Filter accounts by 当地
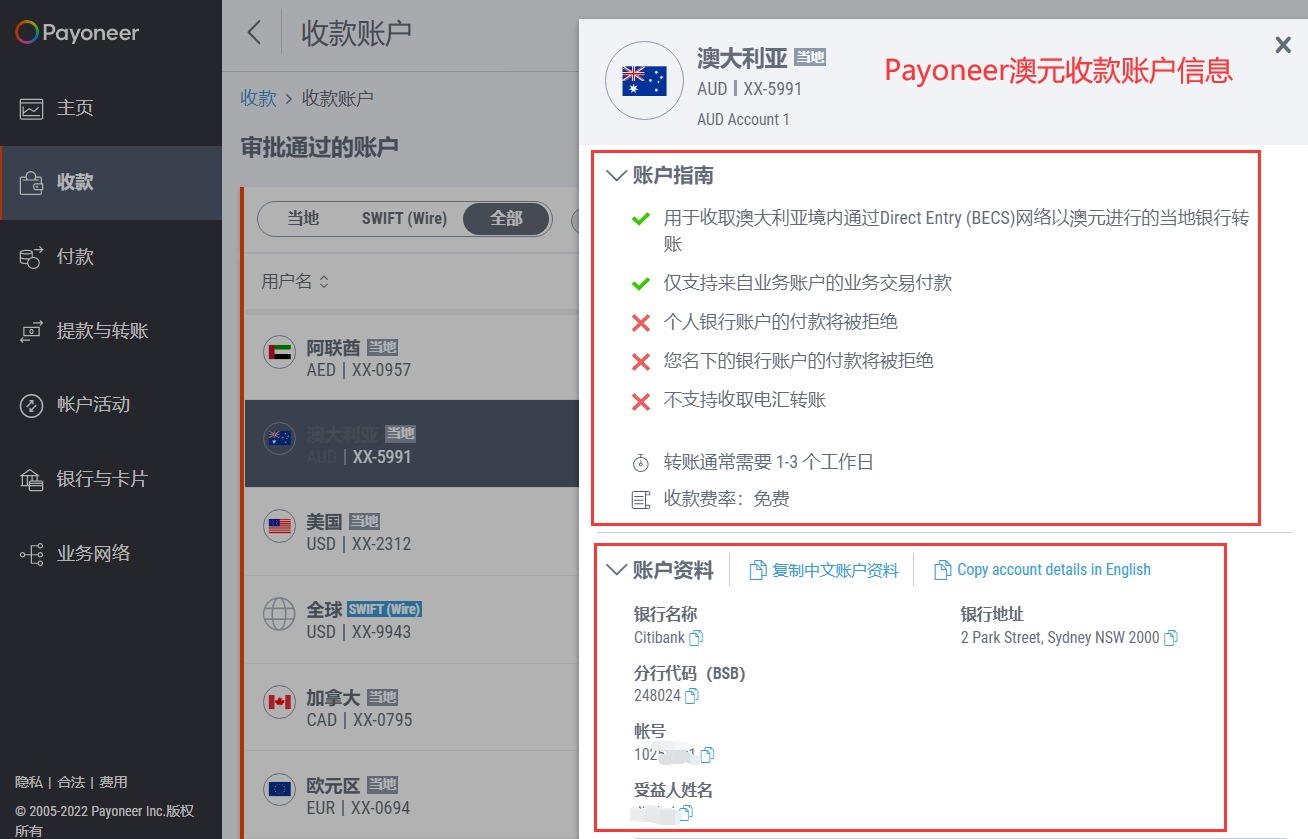 click(303, 218)
